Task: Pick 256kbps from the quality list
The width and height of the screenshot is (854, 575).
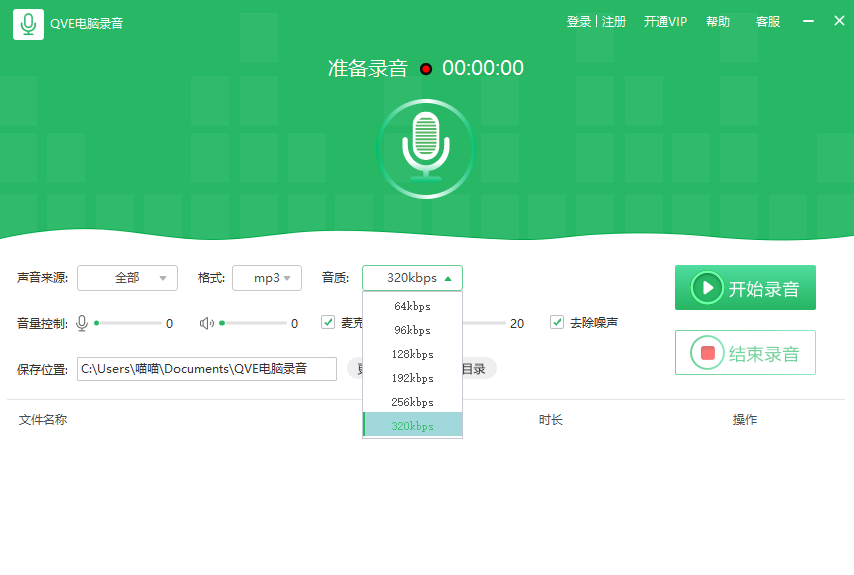Action: [x=412, y=402]
